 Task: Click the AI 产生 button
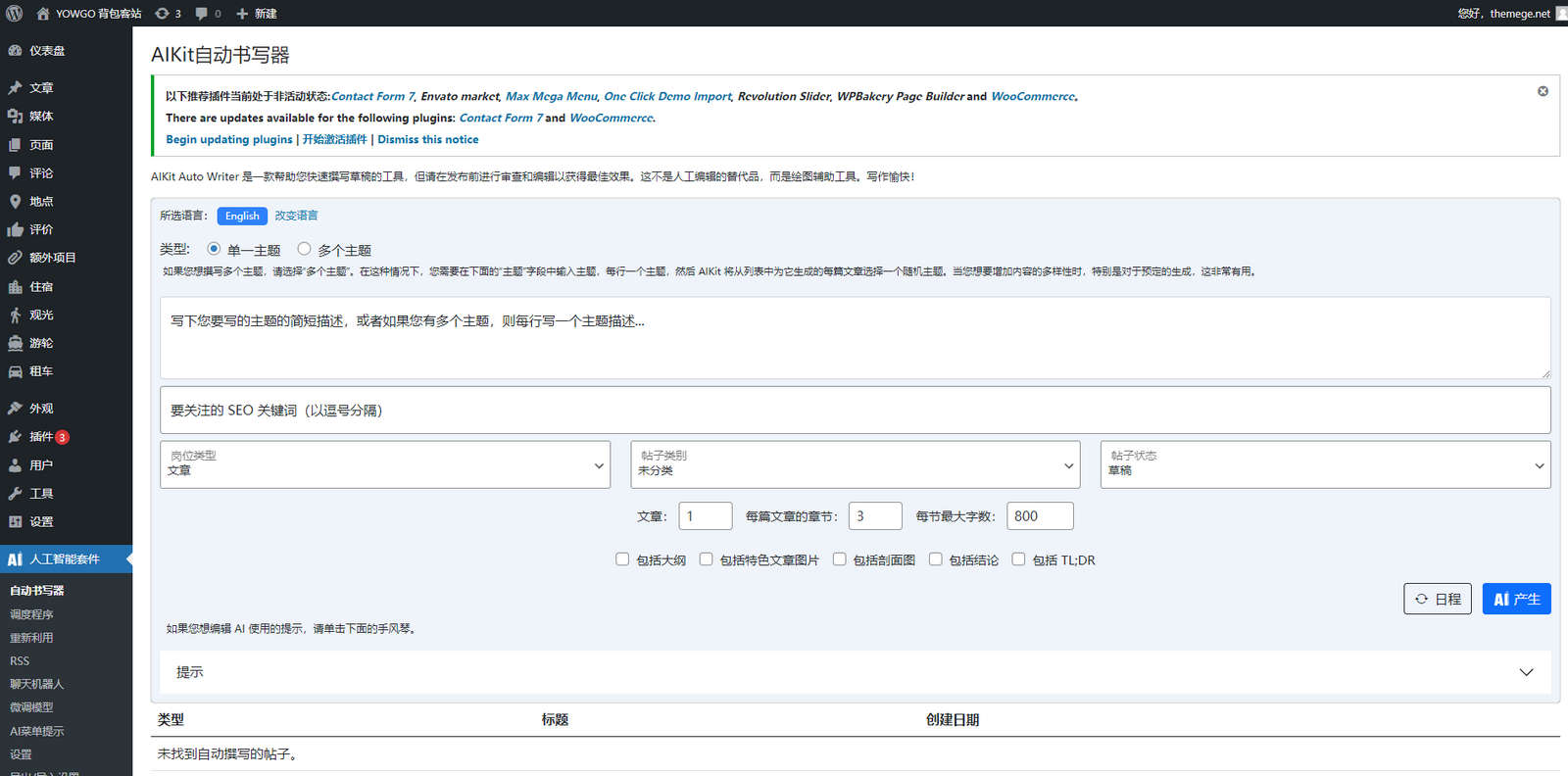1516,599
